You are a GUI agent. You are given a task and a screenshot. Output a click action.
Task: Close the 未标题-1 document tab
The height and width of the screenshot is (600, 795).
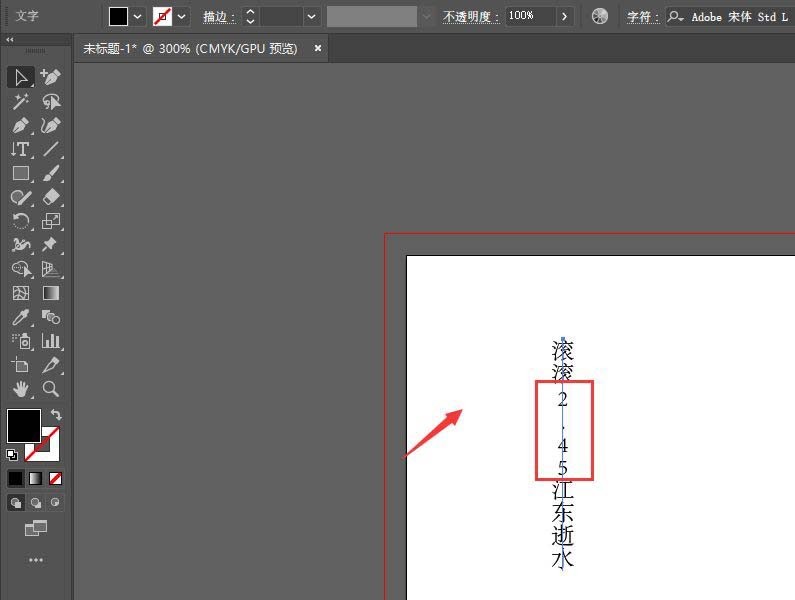[x=318, y=47]
